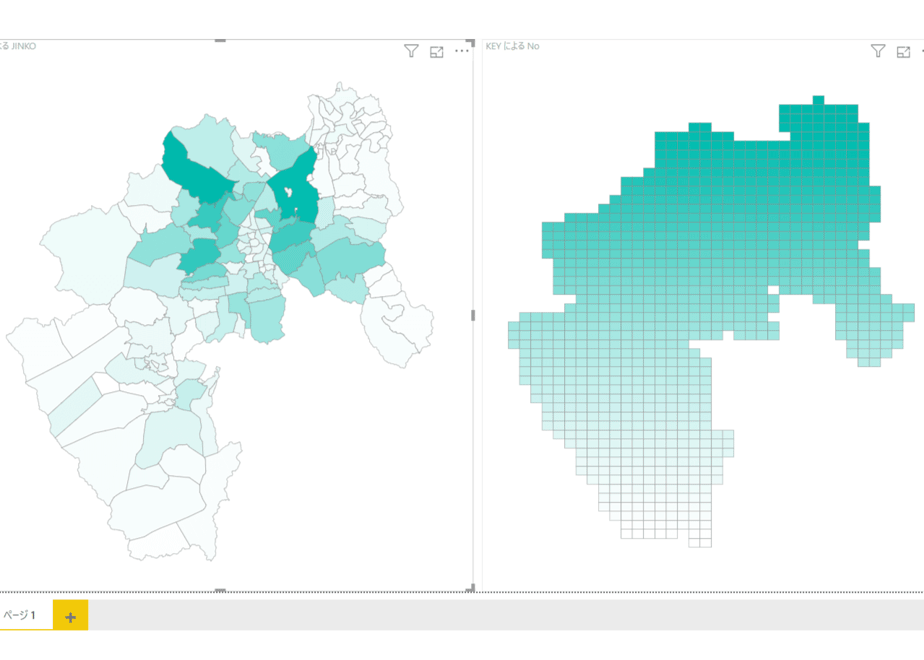Select the KEY による No title text
This screenshot has width=924, height=660.
click(512, 46)
